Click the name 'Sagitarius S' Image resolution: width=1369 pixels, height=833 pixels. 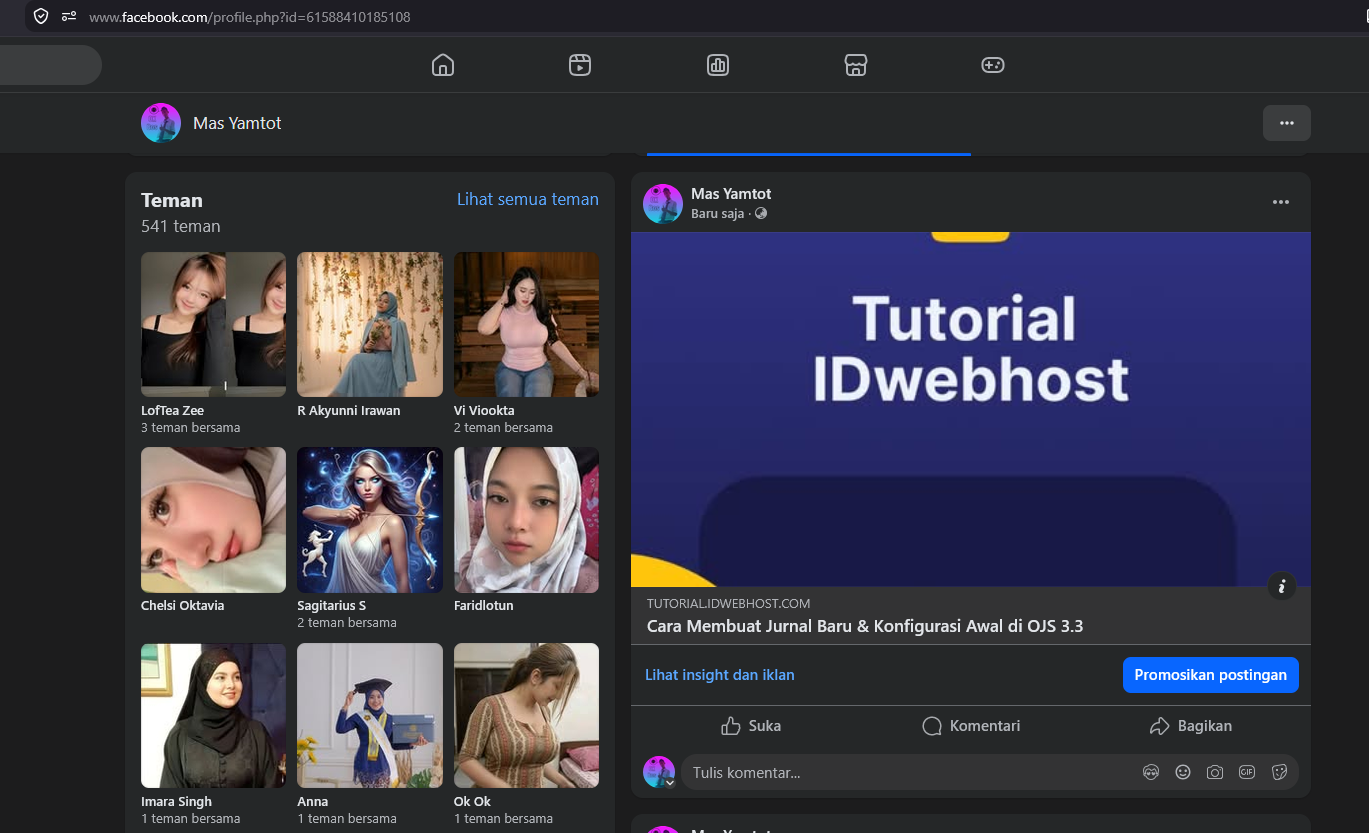(x=332, y=606)
